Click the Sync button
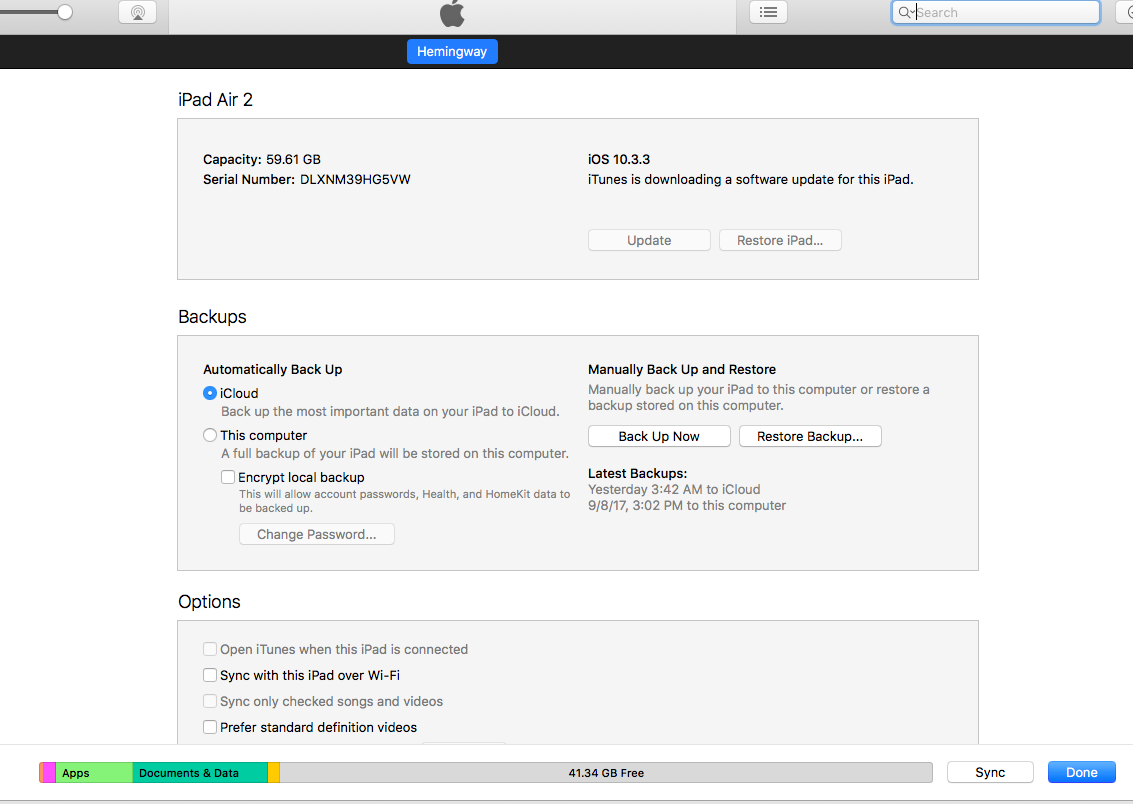 coord(990,772)
